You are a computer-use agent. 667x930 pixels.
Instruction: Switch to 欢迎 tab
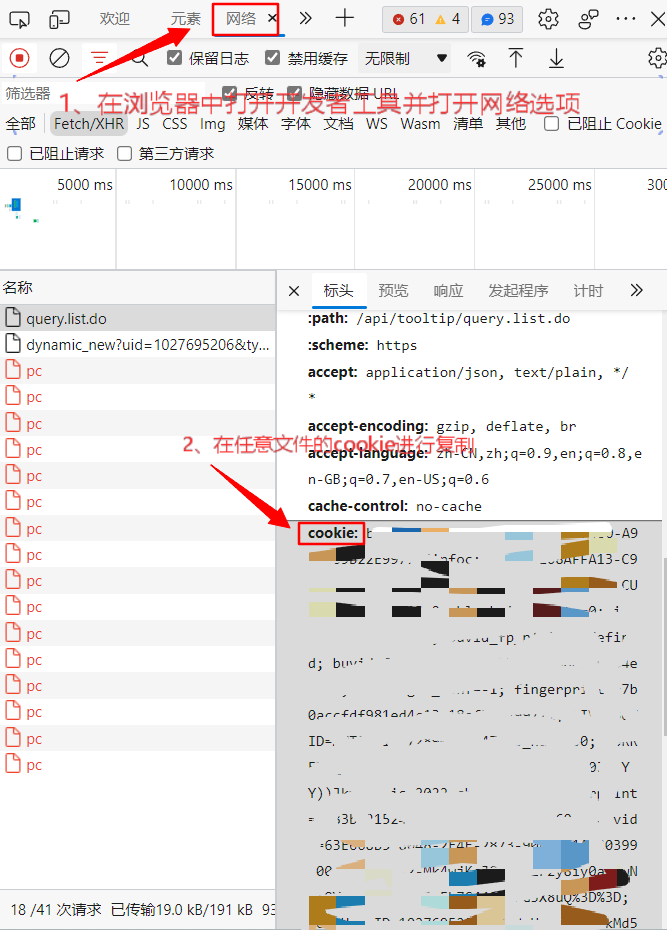[x=114, y=19]
